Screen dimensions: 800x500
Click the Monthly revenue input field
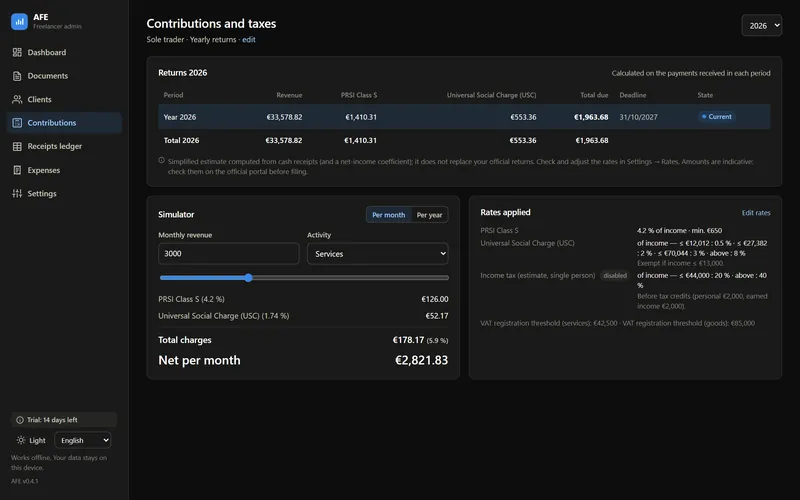pos(229,254)
